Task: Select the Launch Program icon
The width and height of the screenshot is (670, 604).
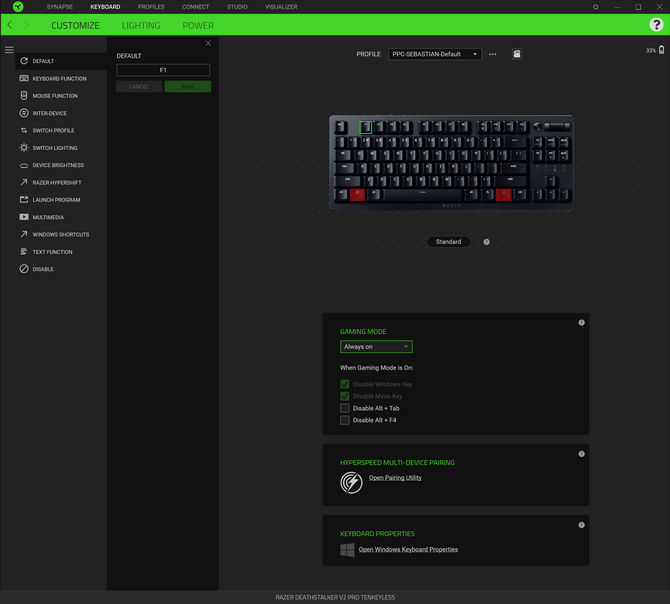Action: (24, 199)
